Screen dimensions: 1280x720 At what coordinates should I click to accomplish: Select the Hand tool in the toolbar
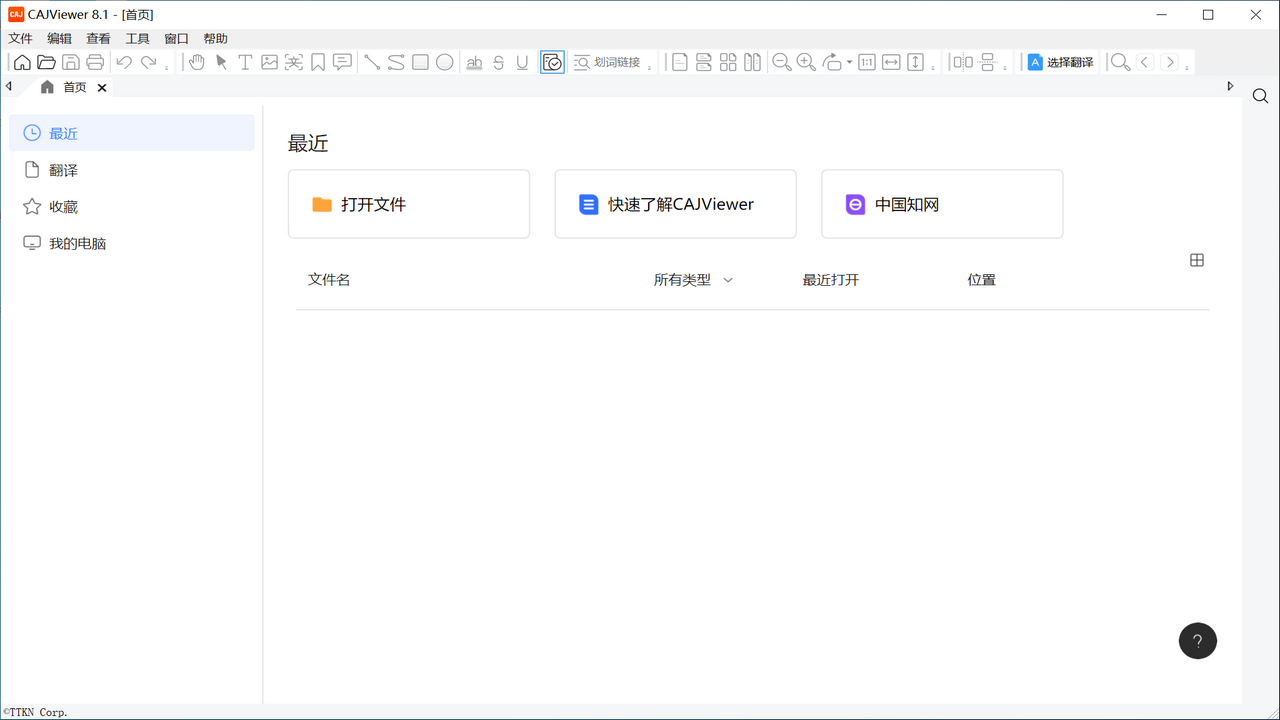(x=196, y=61)
